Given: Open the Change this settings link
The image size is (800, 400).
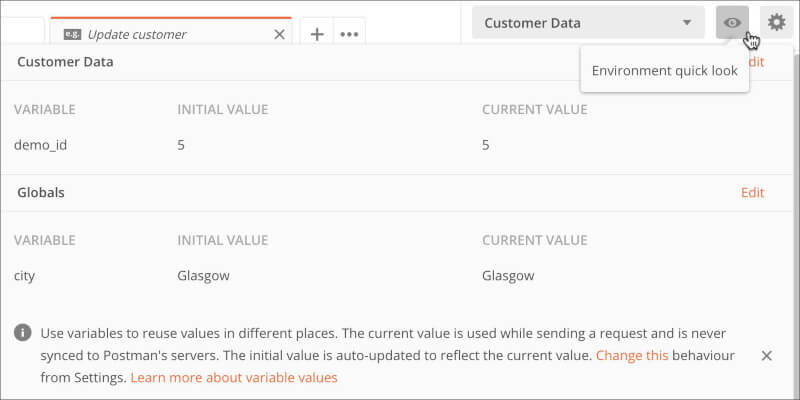Looking at the screenshot, I should point(632,355).
